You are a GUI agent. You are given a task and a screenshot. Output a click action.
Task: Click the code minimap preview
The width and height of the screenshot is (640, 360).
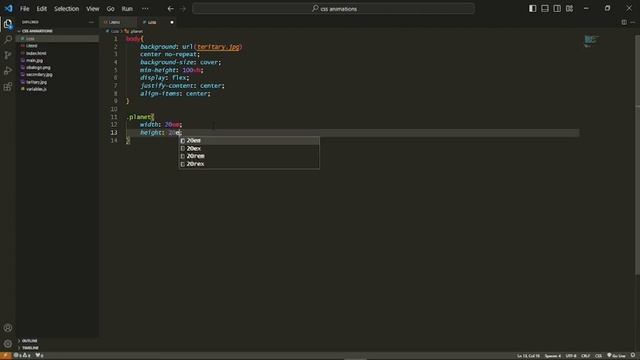(x=591, y=41)
